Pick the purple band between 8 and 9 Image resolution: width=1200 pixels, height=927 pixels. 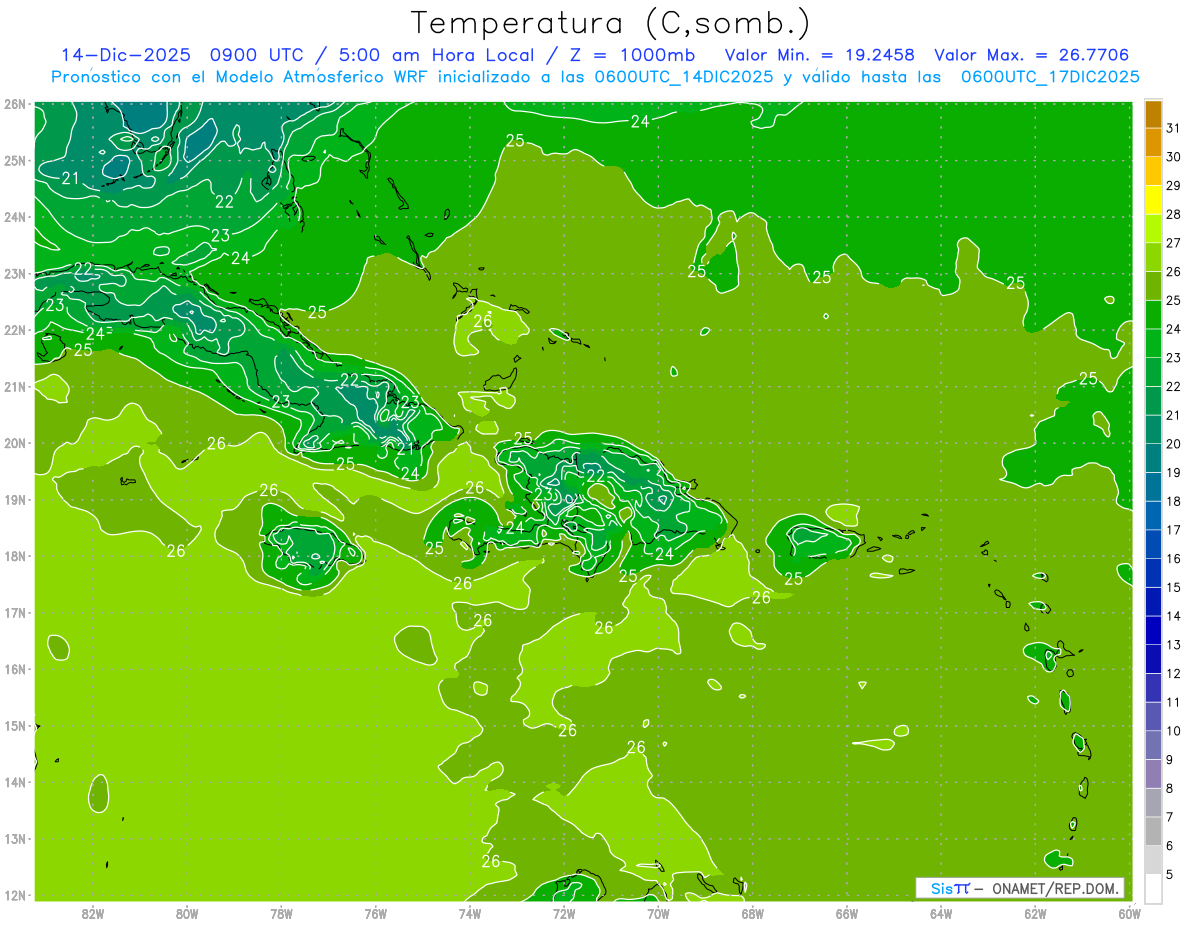click(1154, 774)
